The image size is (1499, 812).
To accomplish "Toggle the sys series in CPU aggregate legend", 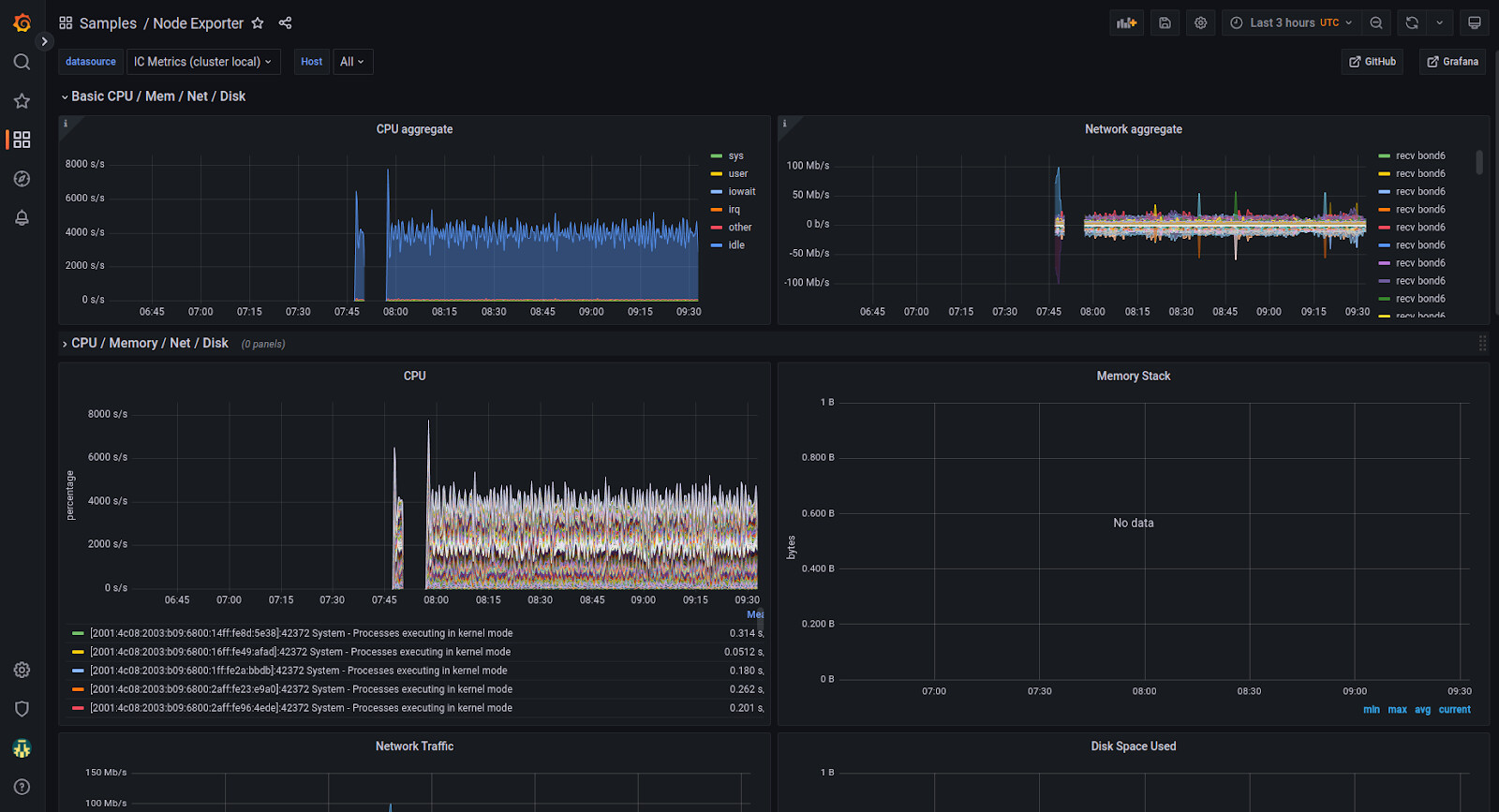I will tap(736, 155).
